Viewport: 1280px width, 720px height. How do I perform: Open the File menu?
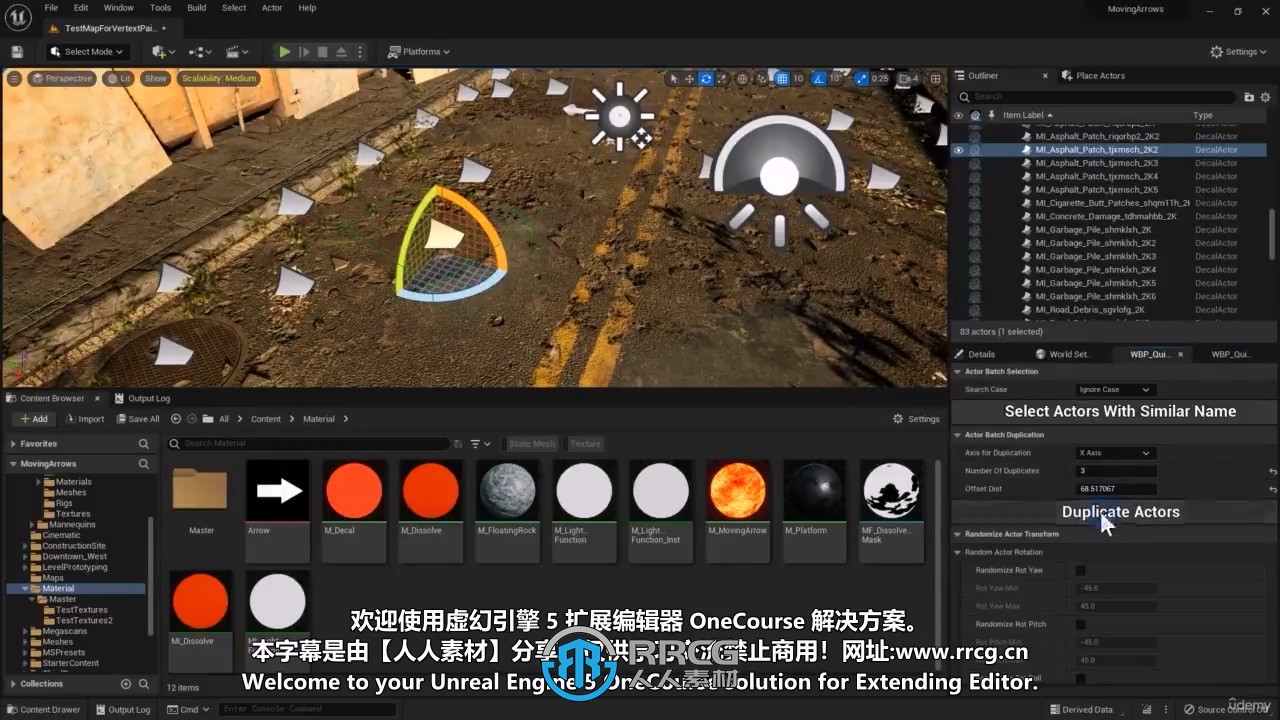(x=51, y=7)
